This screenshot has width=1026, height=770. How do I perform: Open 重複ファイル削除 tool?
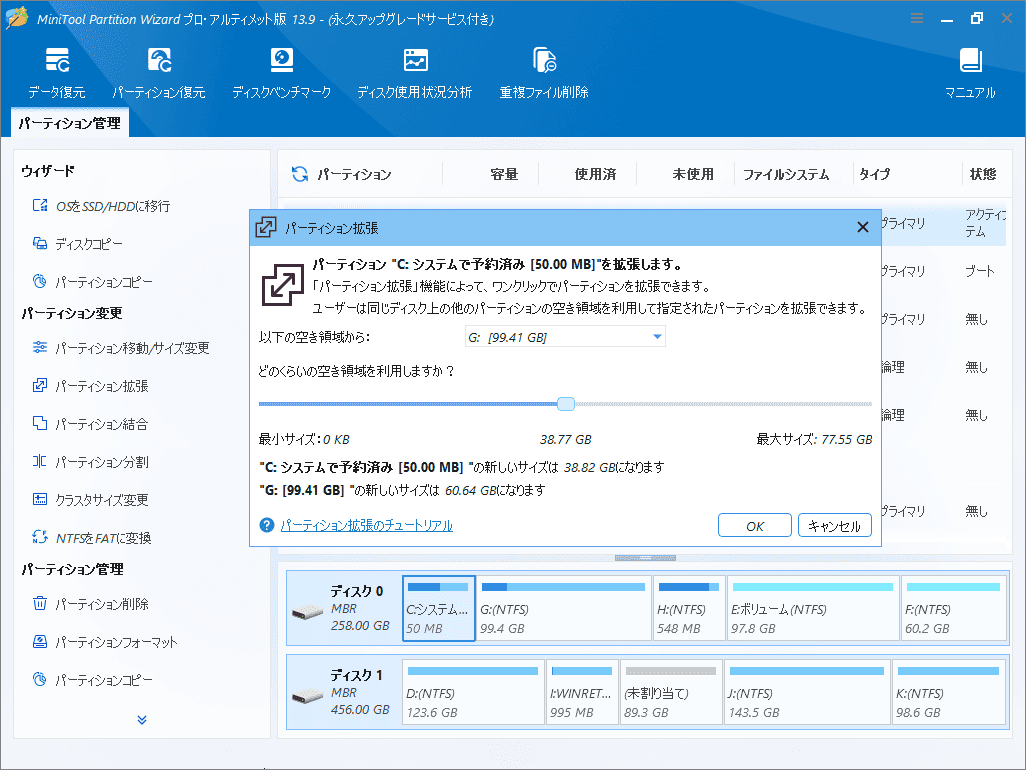[x=544, y=72]
